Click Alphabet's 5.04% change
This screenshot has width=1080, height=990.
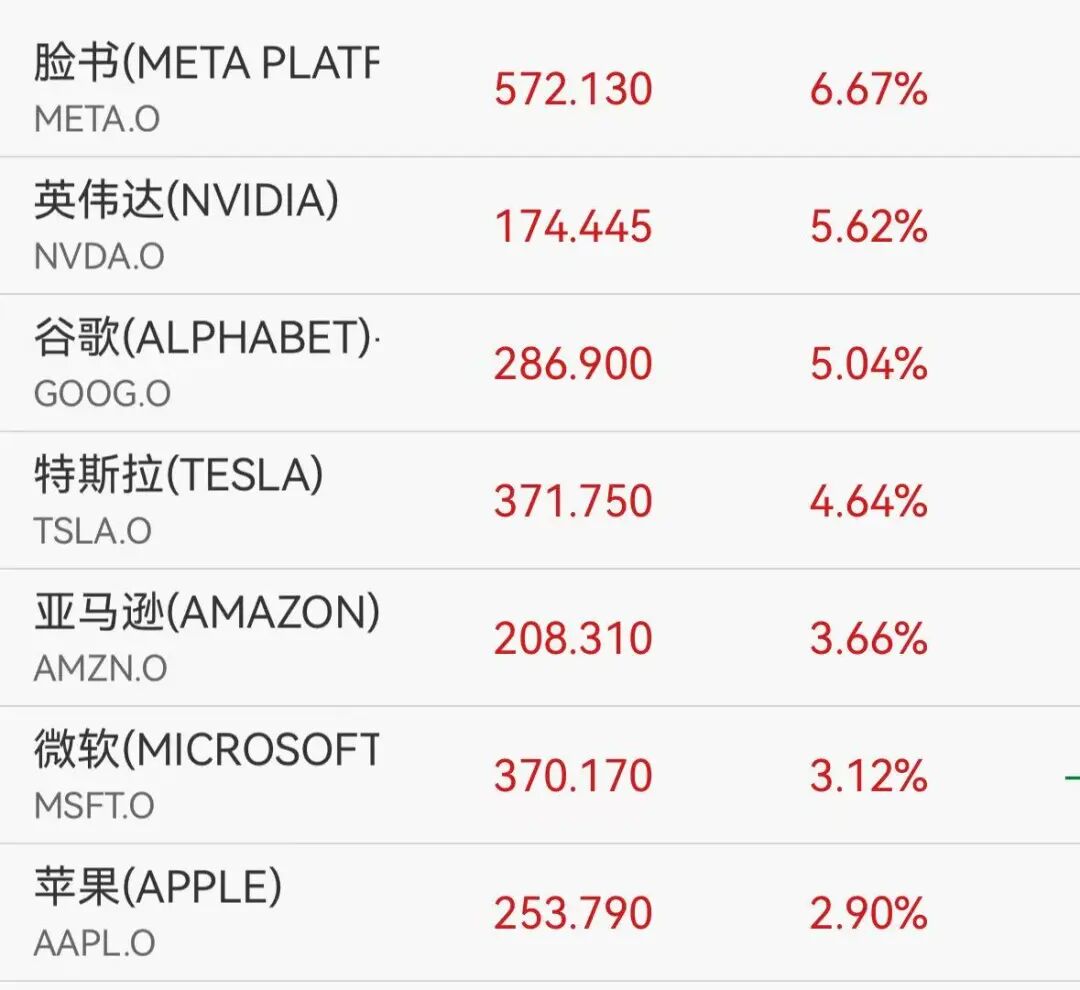868,364
